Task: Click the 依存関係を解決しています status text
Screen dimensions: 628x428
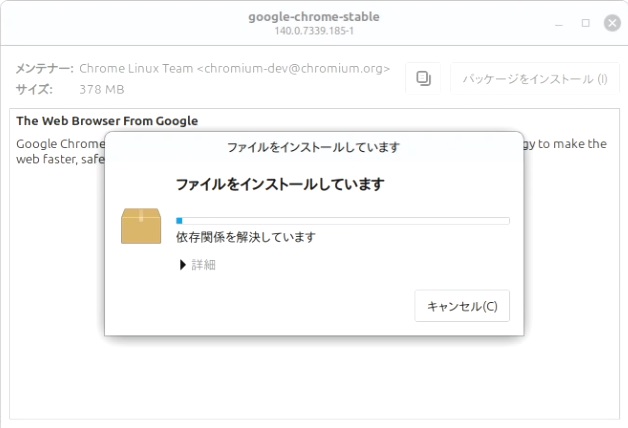Action: 245,237
